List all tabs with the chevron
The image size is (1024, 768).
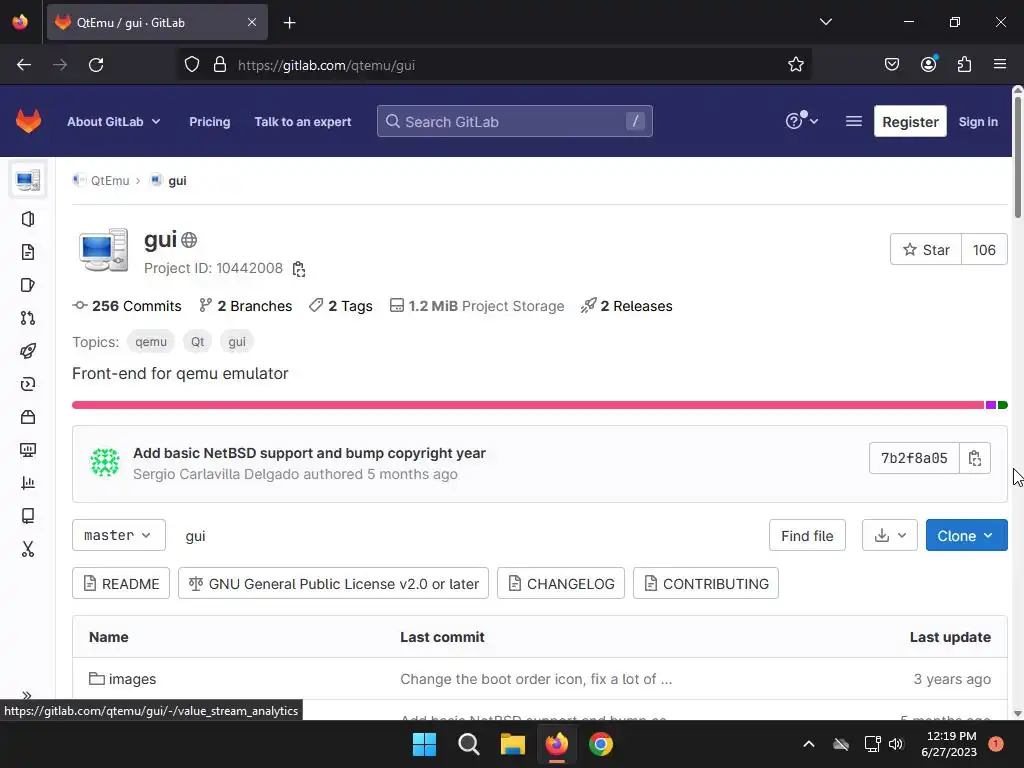tap(825, 22)
